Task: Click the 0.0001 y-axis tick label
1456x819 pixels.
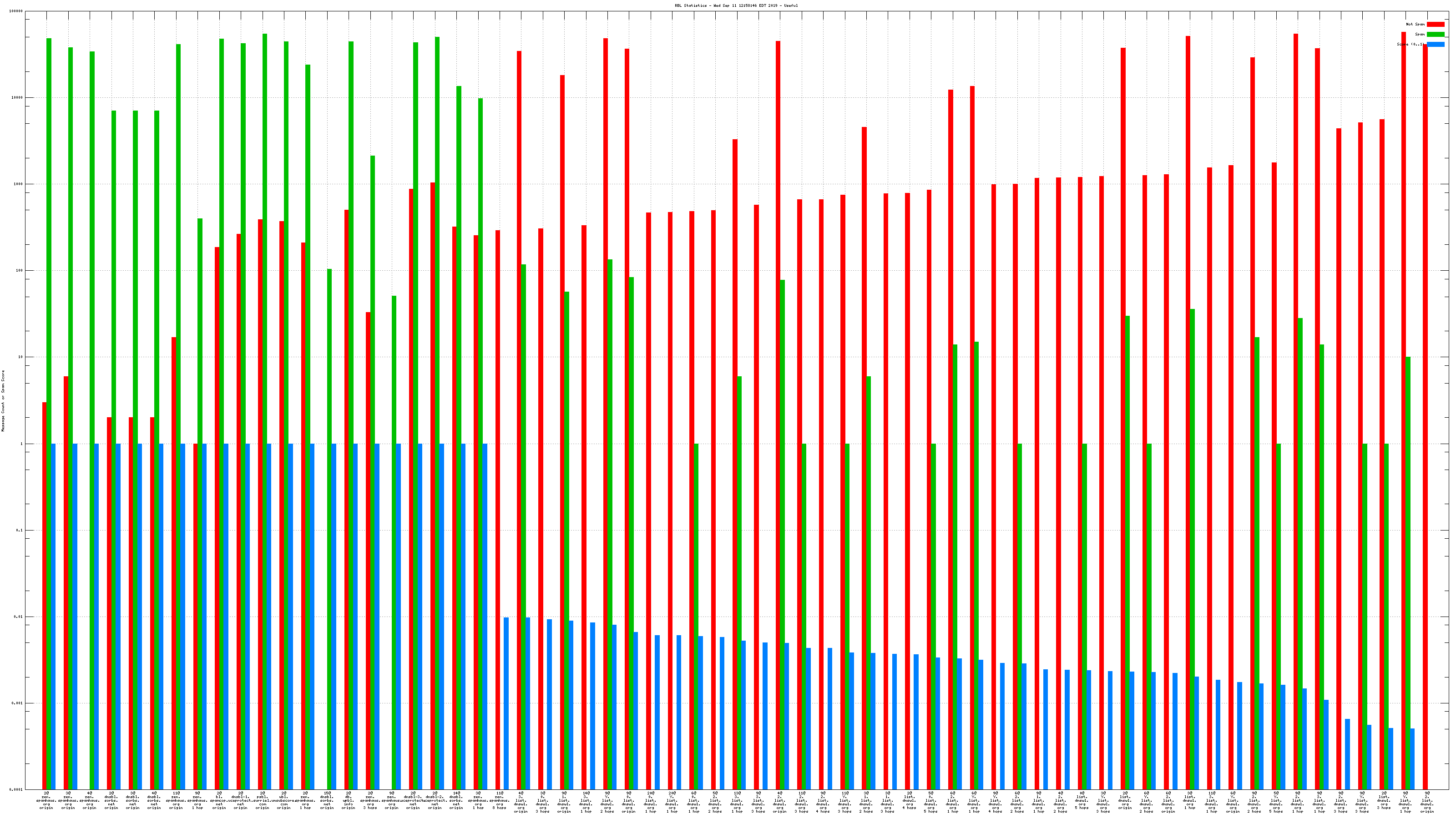Action: [x=16, y=789]
